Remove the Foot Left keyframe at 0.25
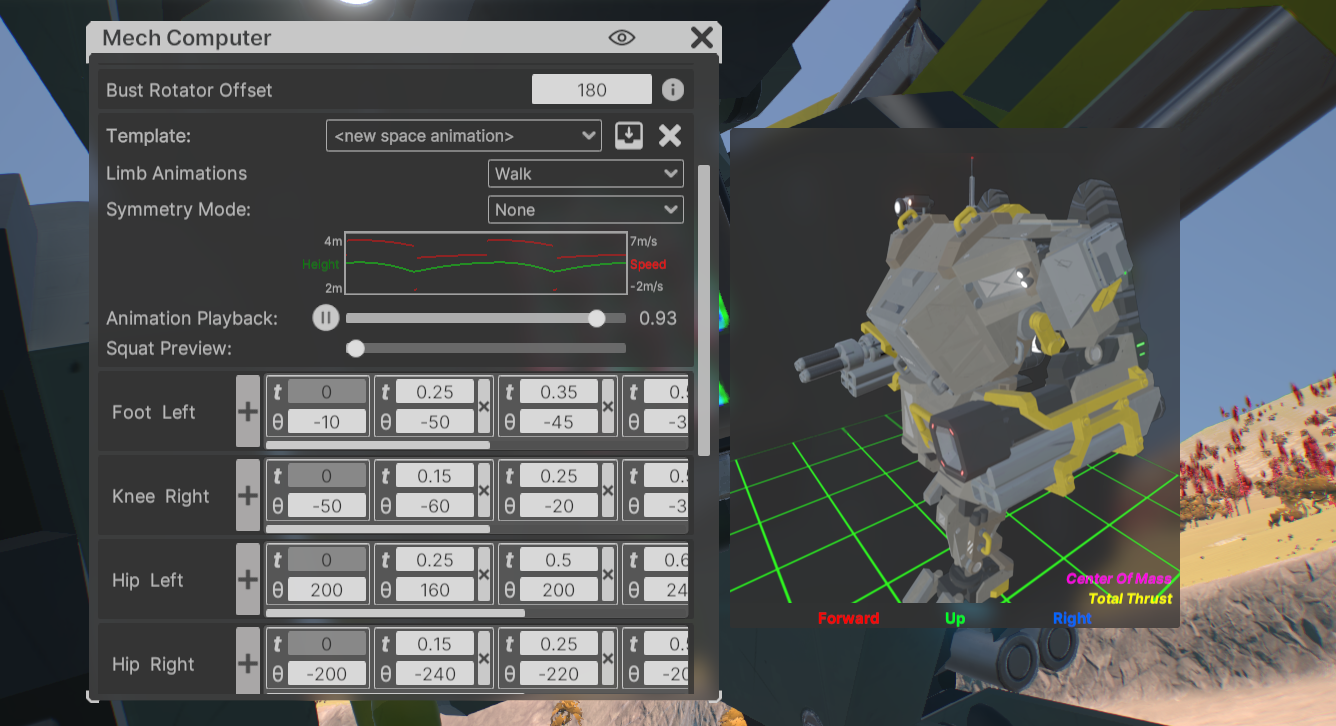 point(484,407)
